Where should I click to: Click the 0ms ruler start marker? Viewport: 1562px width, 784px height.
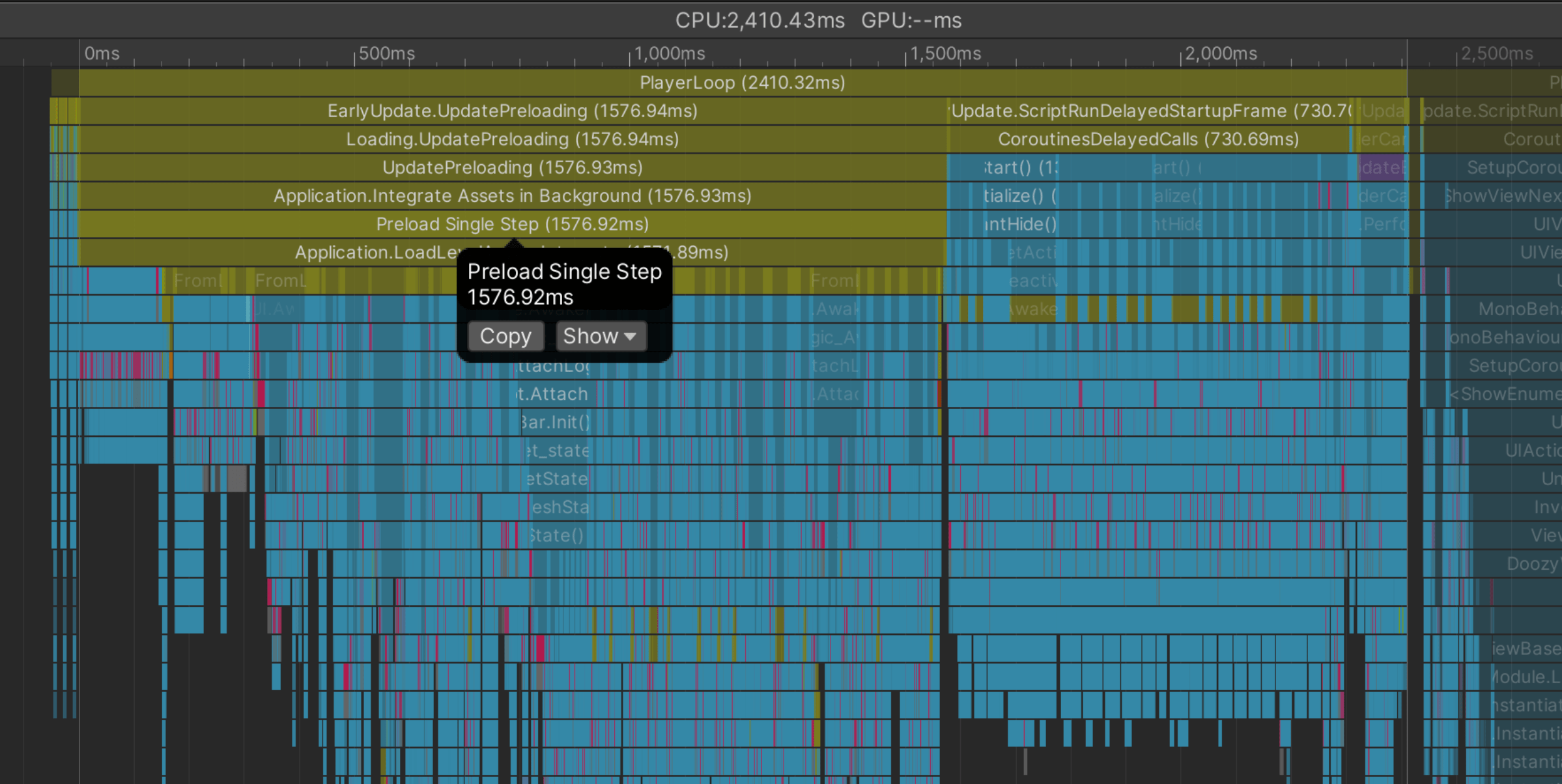coord(102,53)
